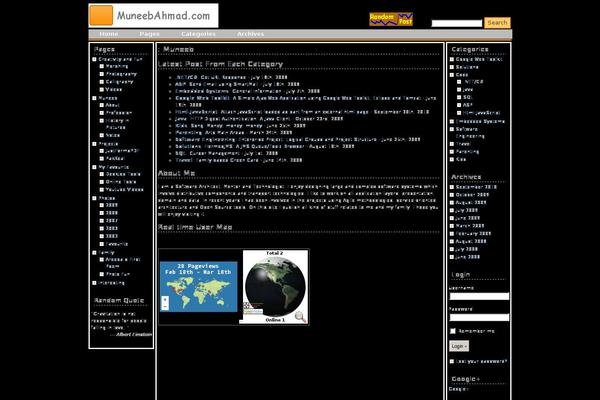Open the Code category
The height and width of the screenshot is (400, 600).
pos(461,75)
